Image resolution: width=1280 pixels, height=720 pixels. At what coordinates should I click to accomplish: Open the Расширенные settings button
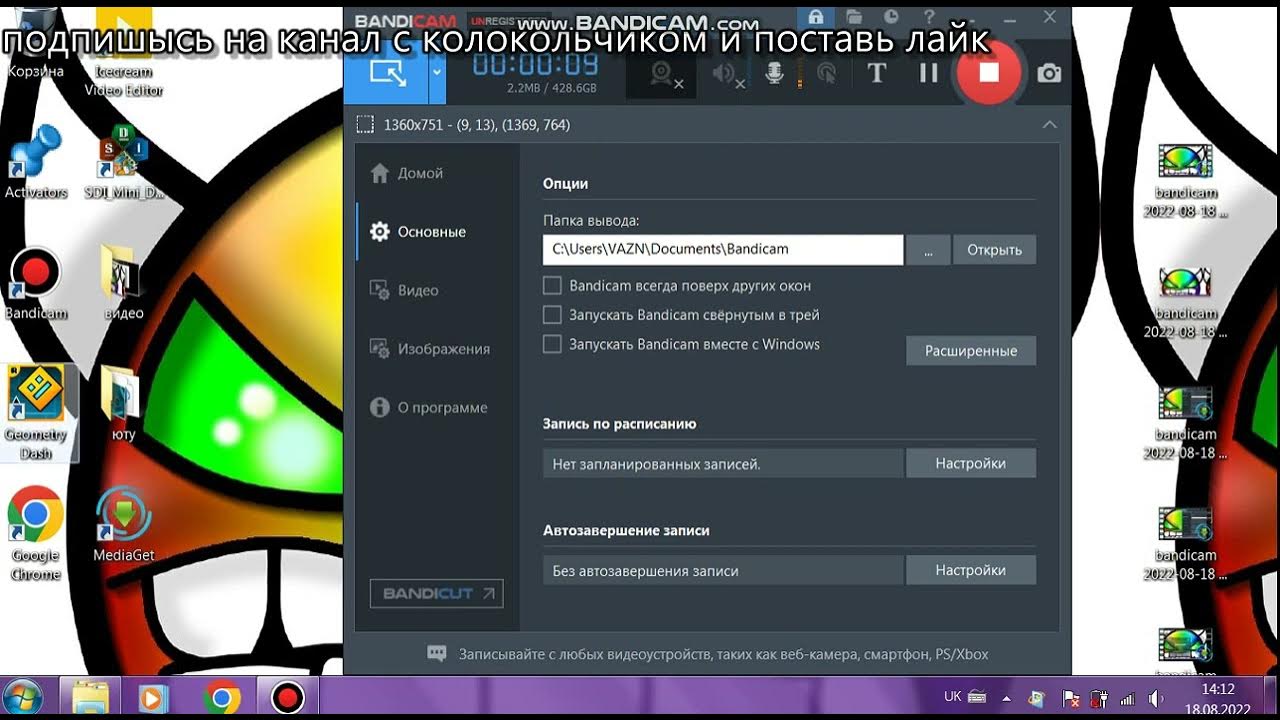pyautogui.click(x=971, y=351)
